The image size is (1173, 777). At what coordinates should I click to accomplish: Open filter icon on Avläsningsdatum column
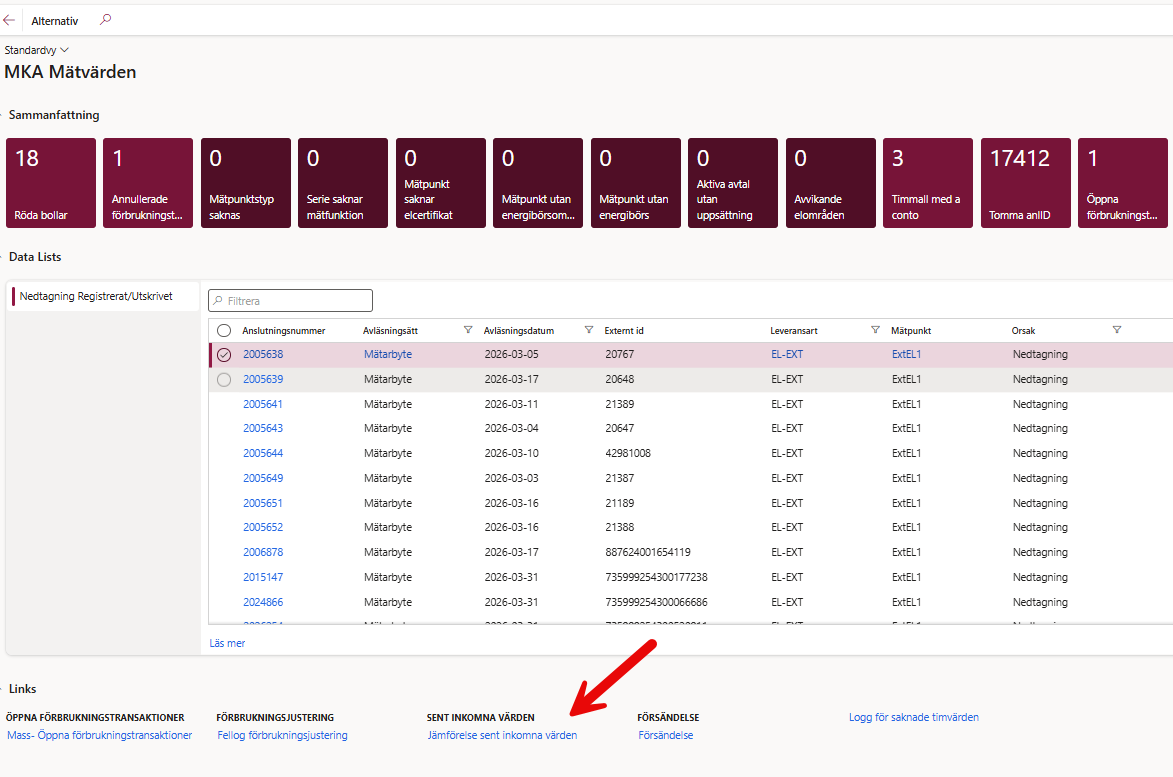click(x=589, y=330)
